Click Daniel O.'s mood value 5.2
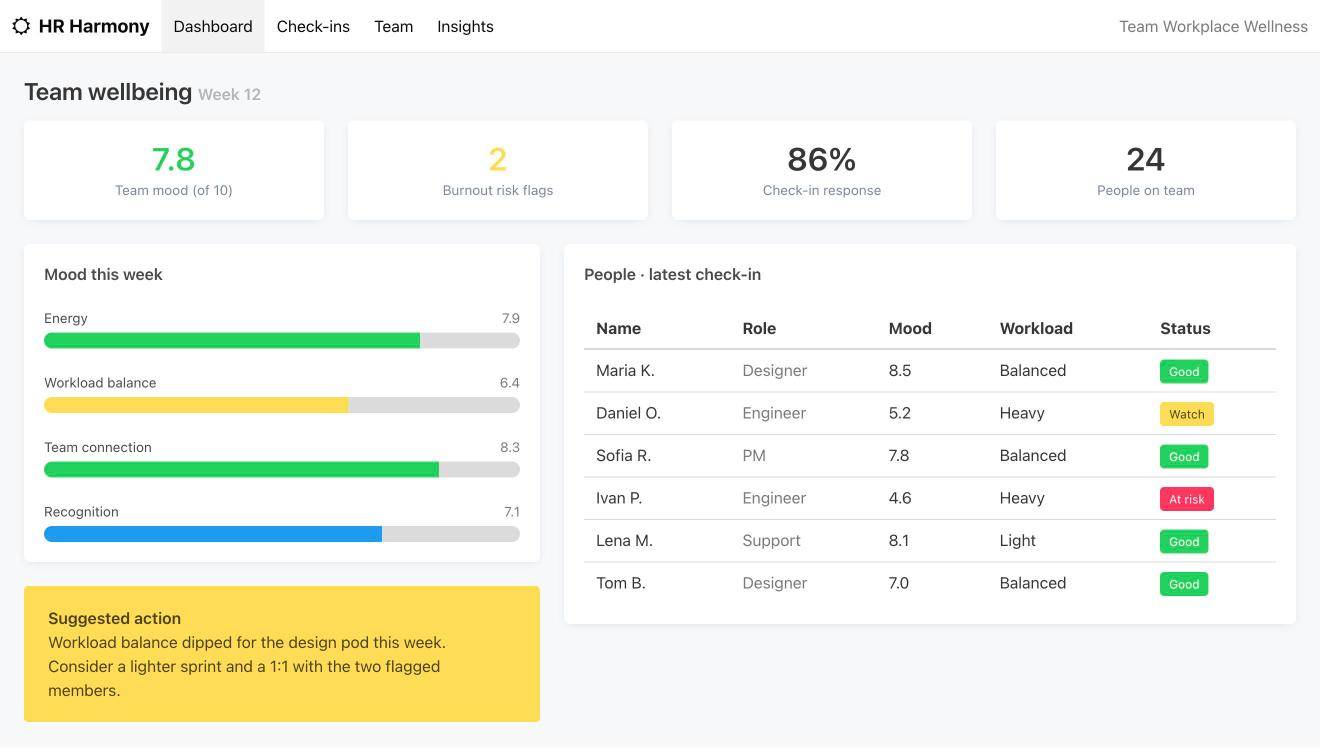The width and height of the screenshot is (1320, 752). pyautogui.click(x=900, y=413)
